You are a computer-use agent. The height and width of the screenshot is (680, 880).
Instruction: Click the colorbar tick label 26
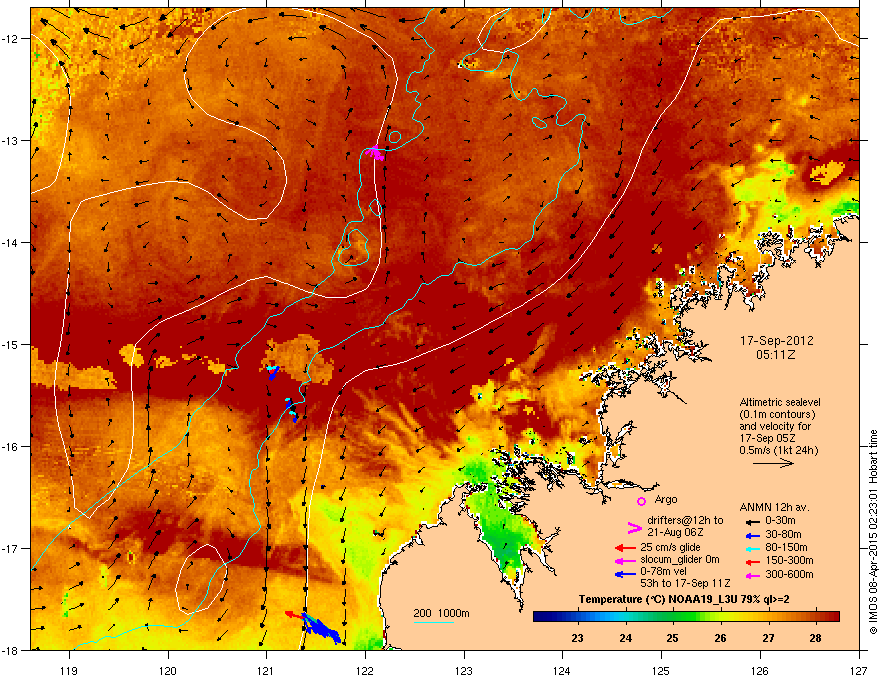(x=720, y=638)
